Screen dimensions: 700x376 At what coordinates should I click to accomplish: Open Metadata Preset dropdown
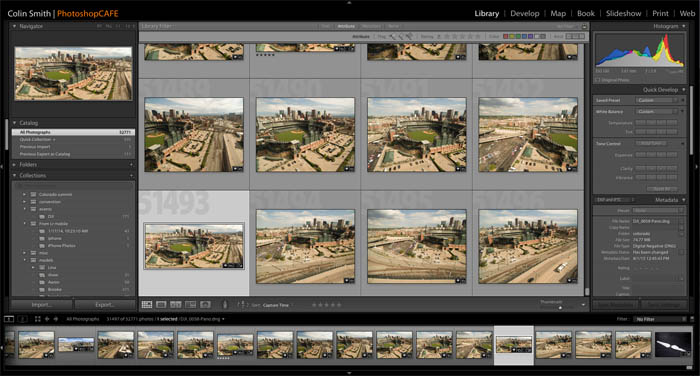[658, 210]
